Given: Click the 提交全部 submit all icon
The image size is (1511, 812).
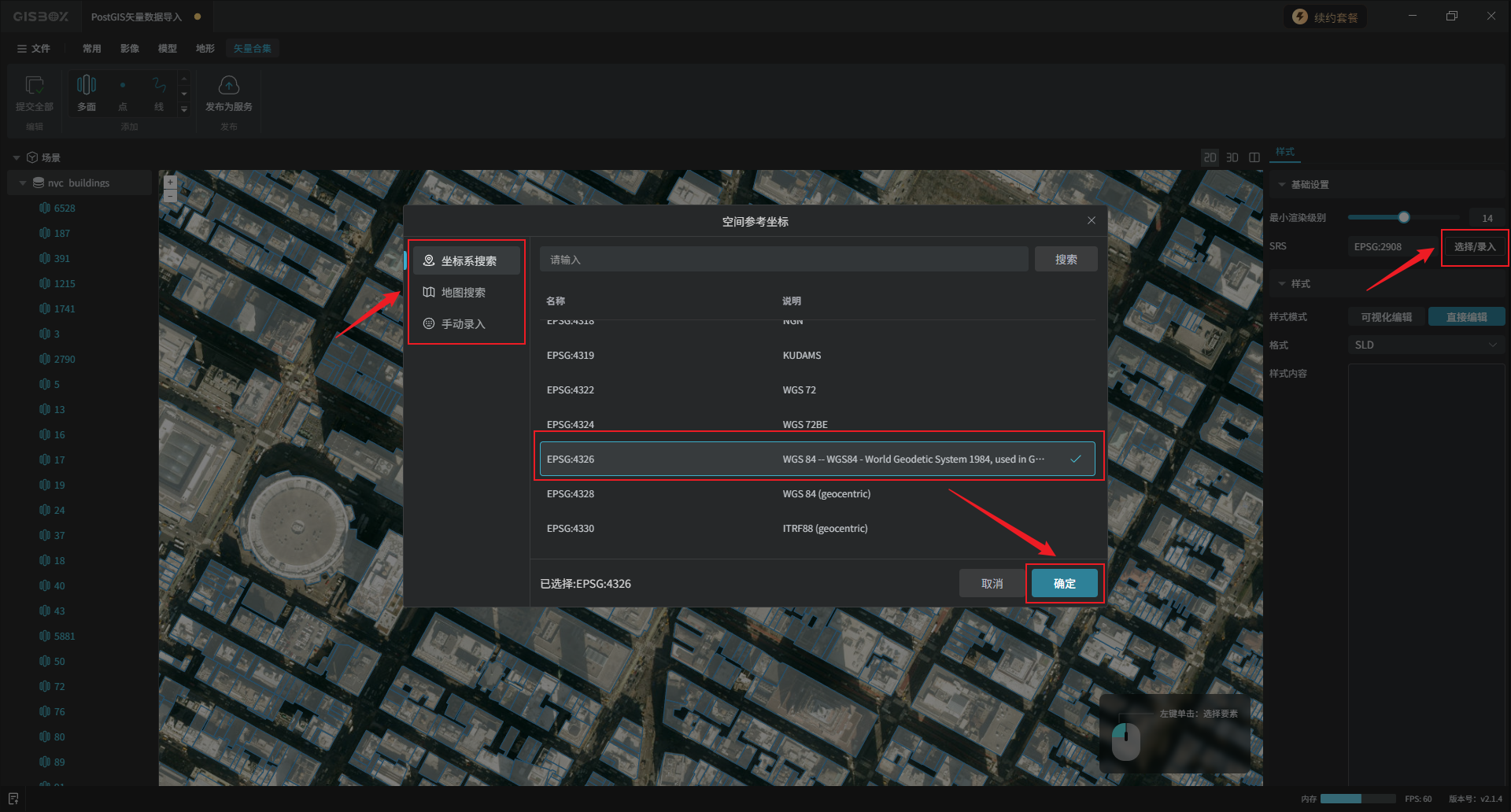Looking at the screenshot, I should click(x=35, y=85).
